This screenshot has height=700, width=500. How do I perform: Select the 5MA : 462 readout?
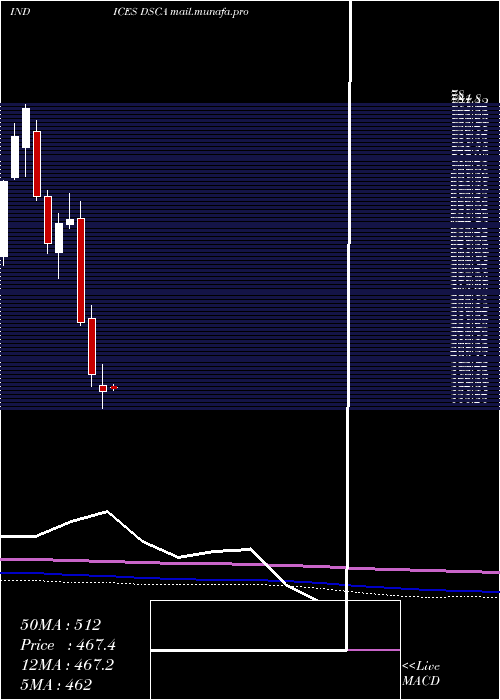tap(56, 684)
